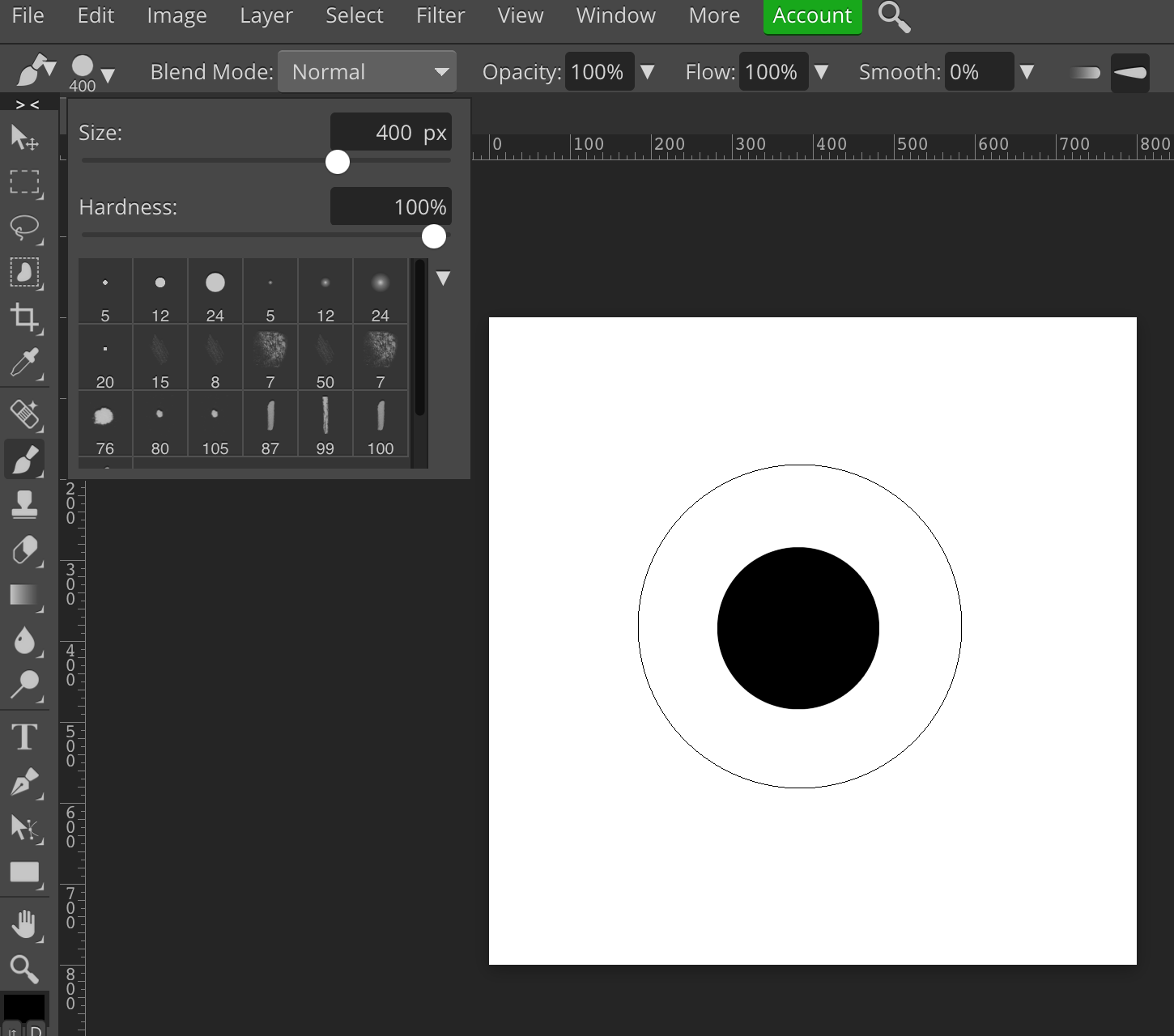The height and width of the screenshot is (1036, 1174).
Task: Open the Select menu
Action: click(354, 15)
